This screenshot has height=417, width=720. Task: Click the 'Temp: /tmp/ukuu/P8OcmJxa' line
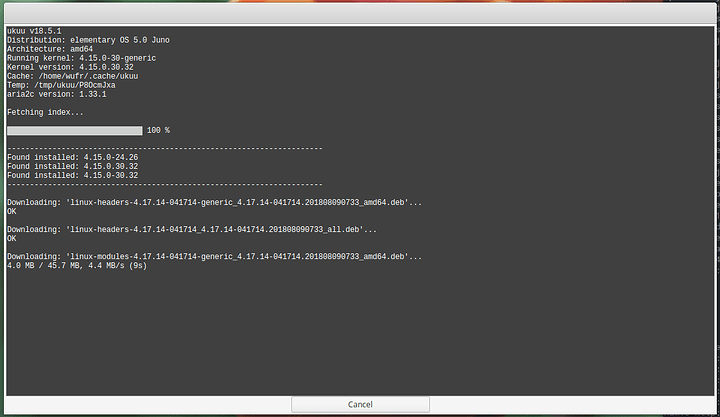pyautogui.click(x=61, y=85)
